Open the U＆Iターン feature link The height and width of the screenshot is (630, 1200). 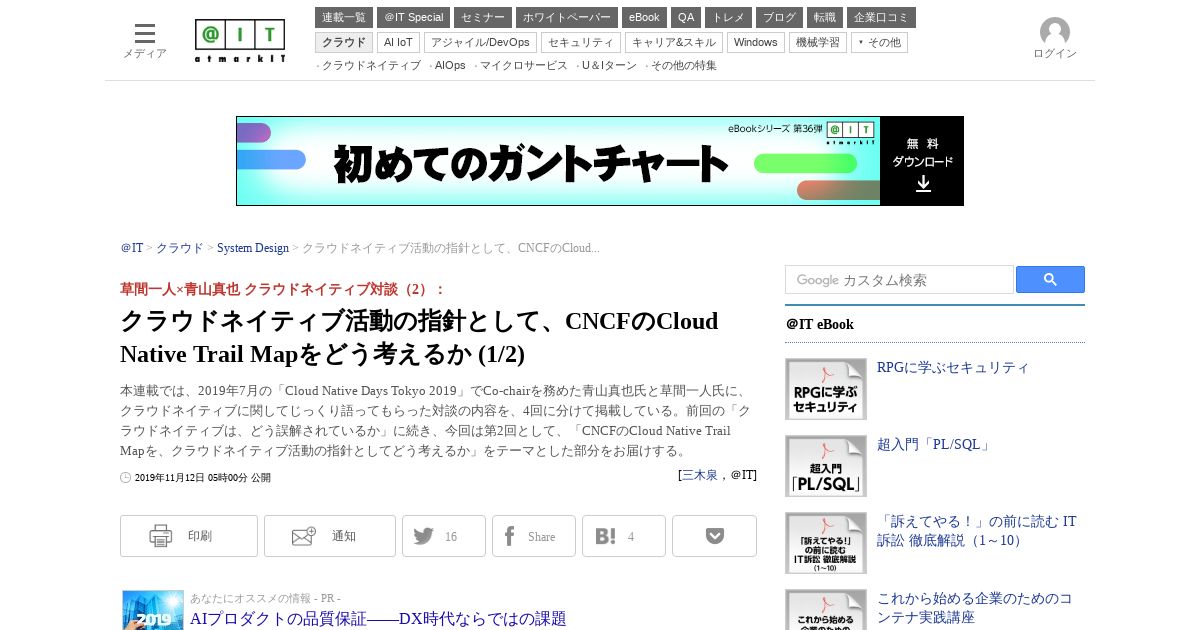[x=609, y=66]
